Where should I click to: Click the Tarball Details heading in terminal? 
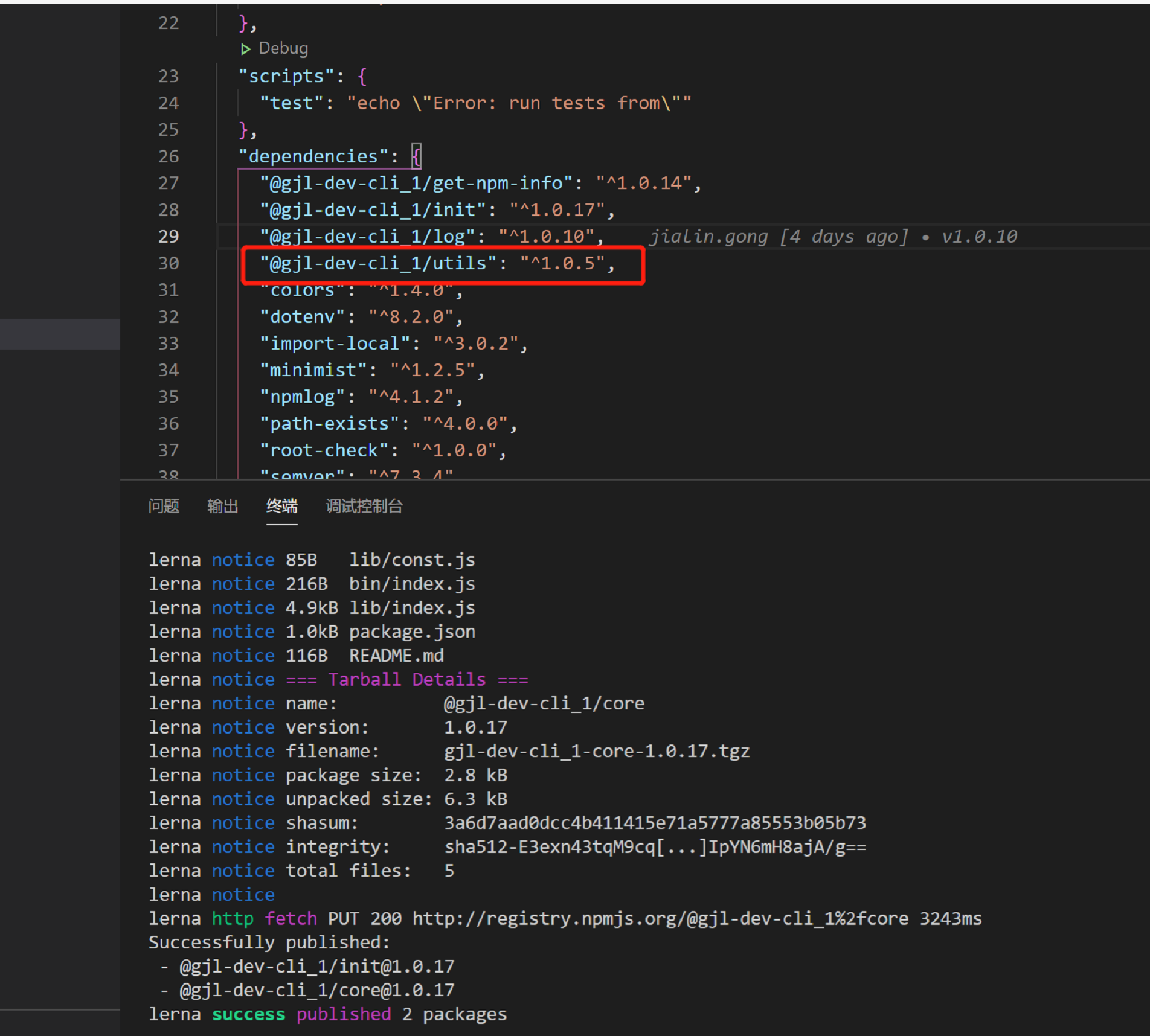tap(407, 679)
